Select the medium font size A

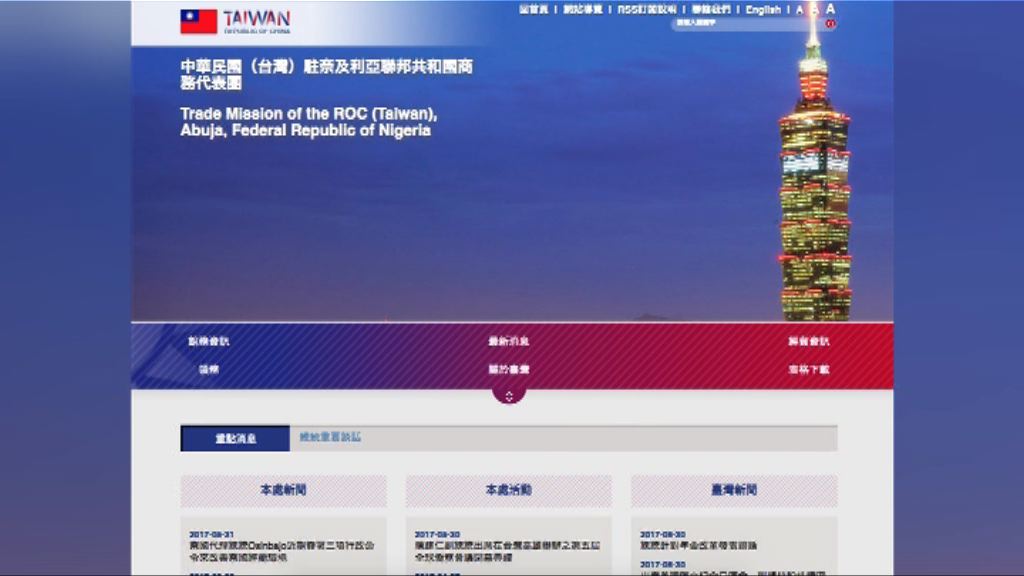coord(814,10)
